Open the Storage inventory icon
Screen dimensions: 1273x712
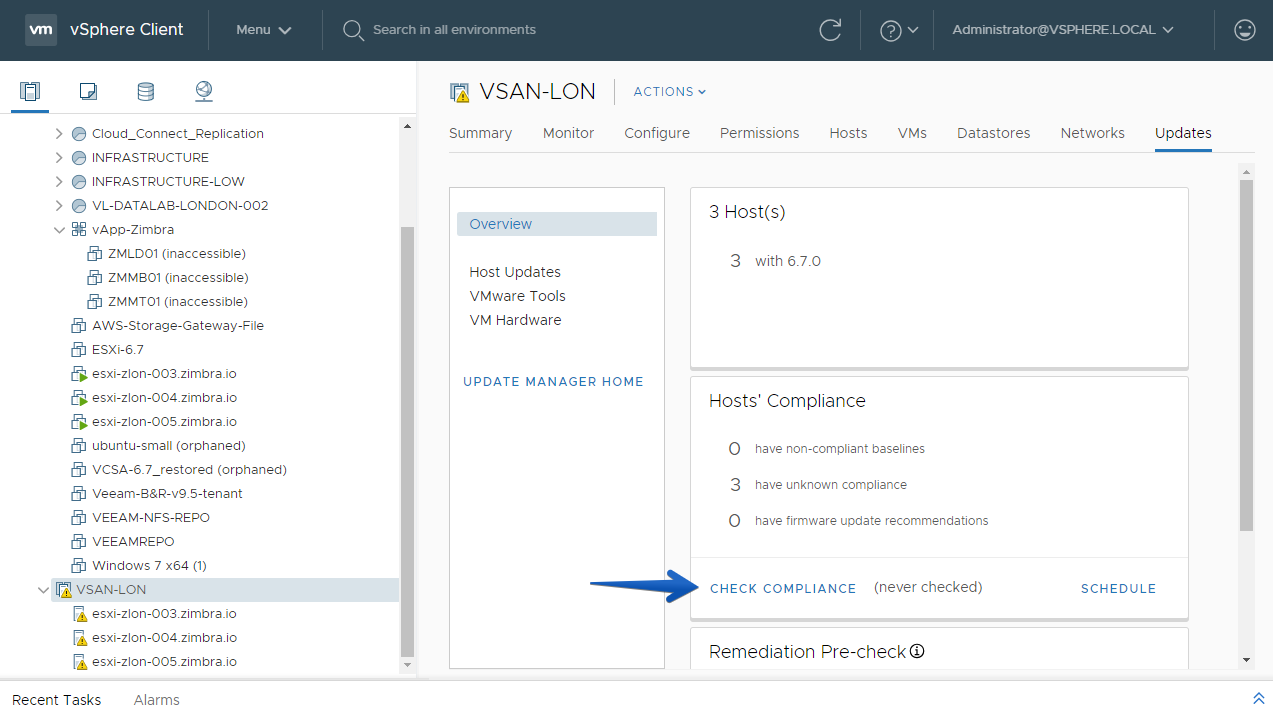tap(146, 92)
